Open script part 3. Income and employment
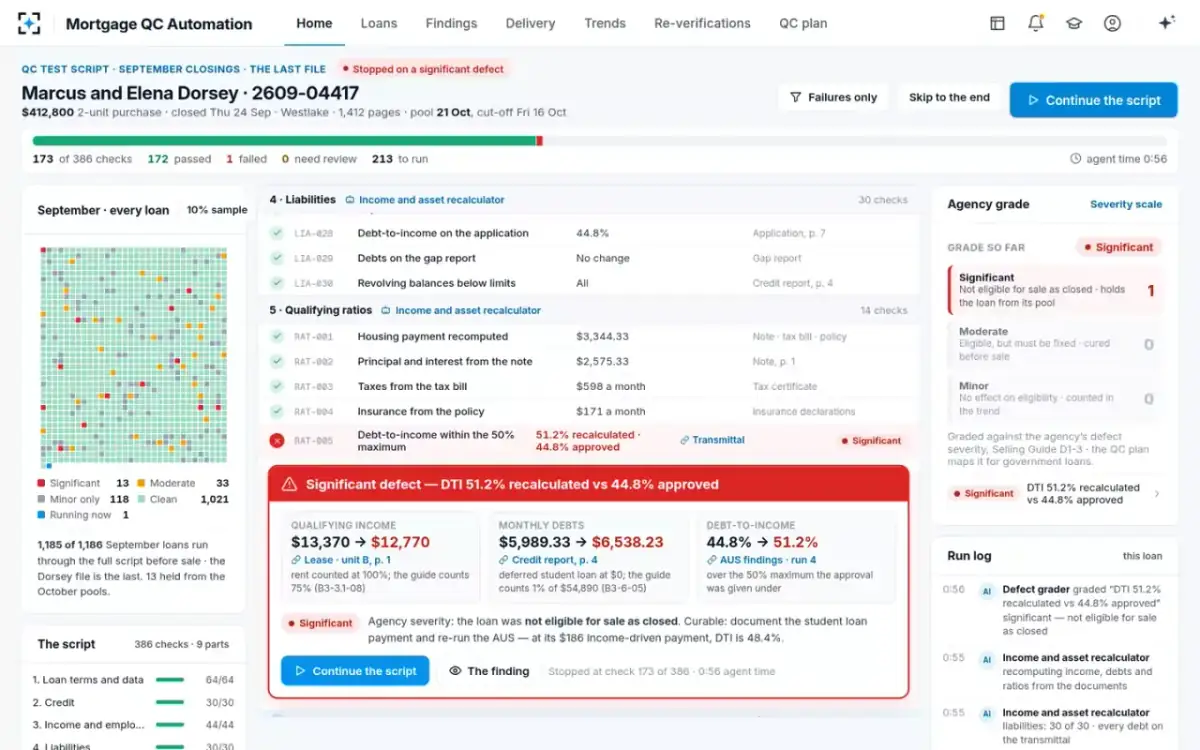Viewport: 1200px width, 750px height. [134, 725]
